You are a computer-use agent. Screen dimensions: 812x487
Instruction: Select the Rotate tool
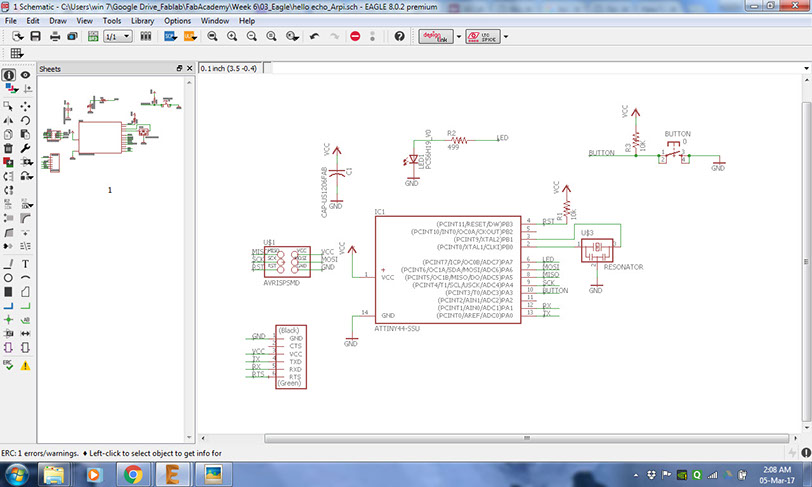tap(25, 120)
